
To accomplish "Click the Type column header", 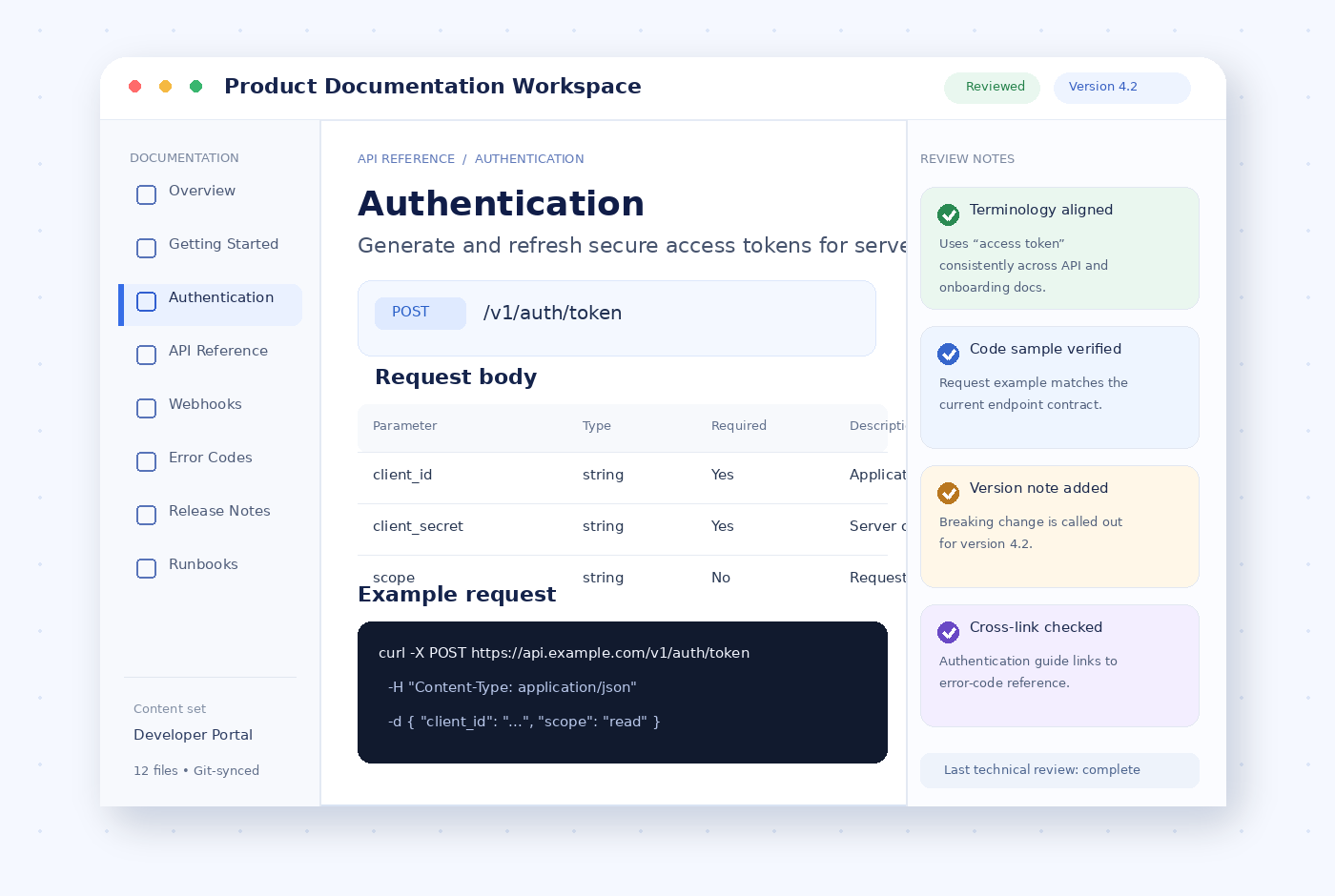I will pos(597,426).
